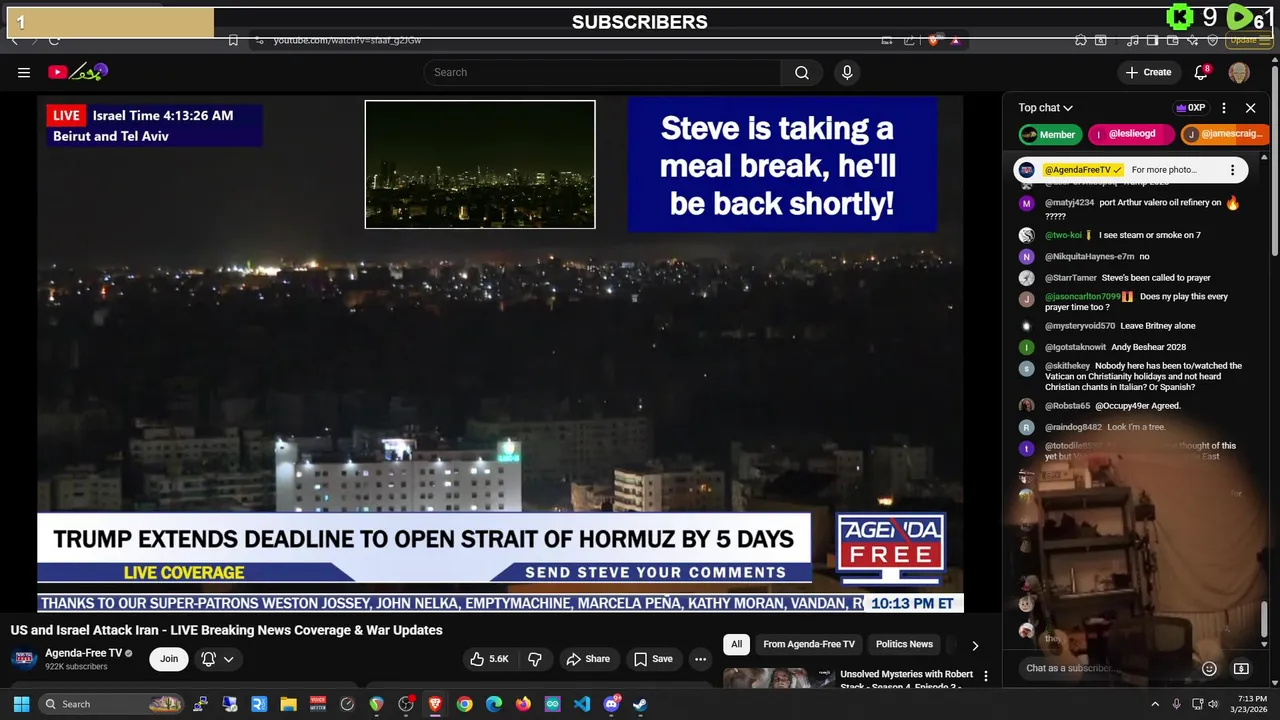Click the search magnifier button

802,72
